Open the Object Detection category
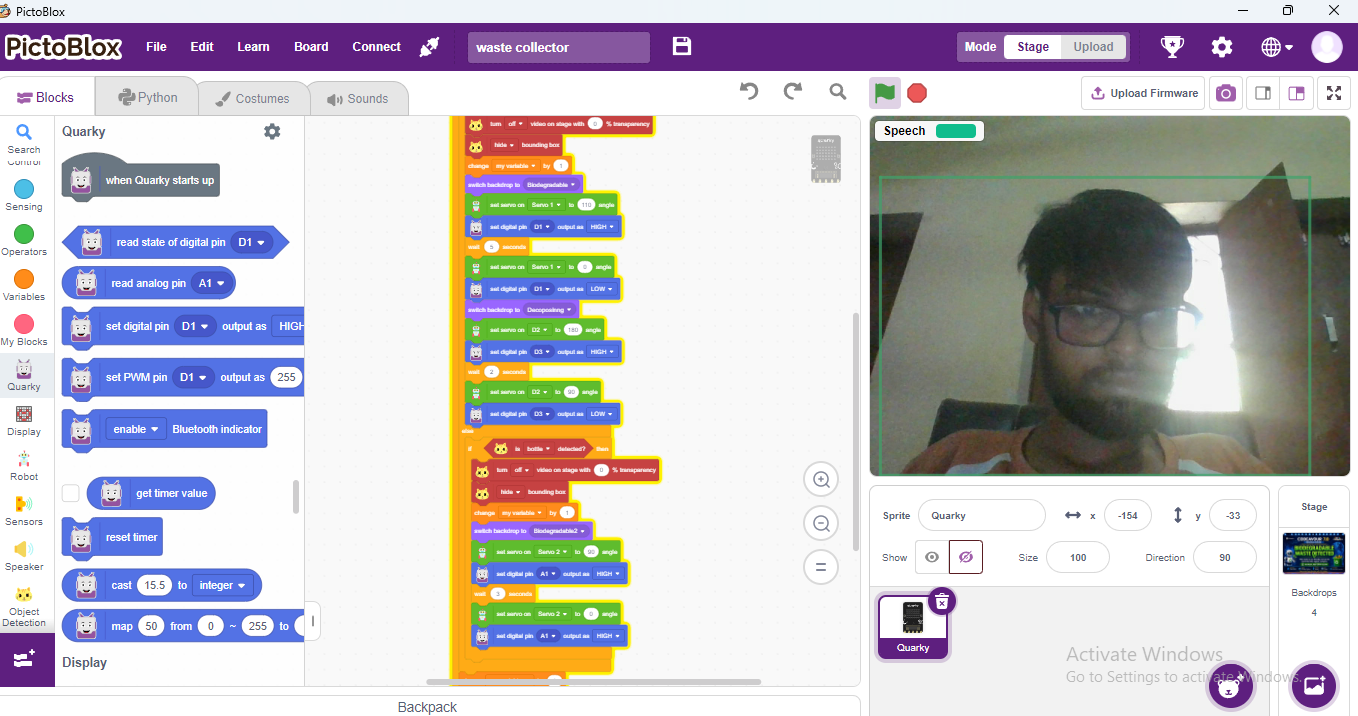Viewport: 1358px width, 716px height. tap(24, 606)
